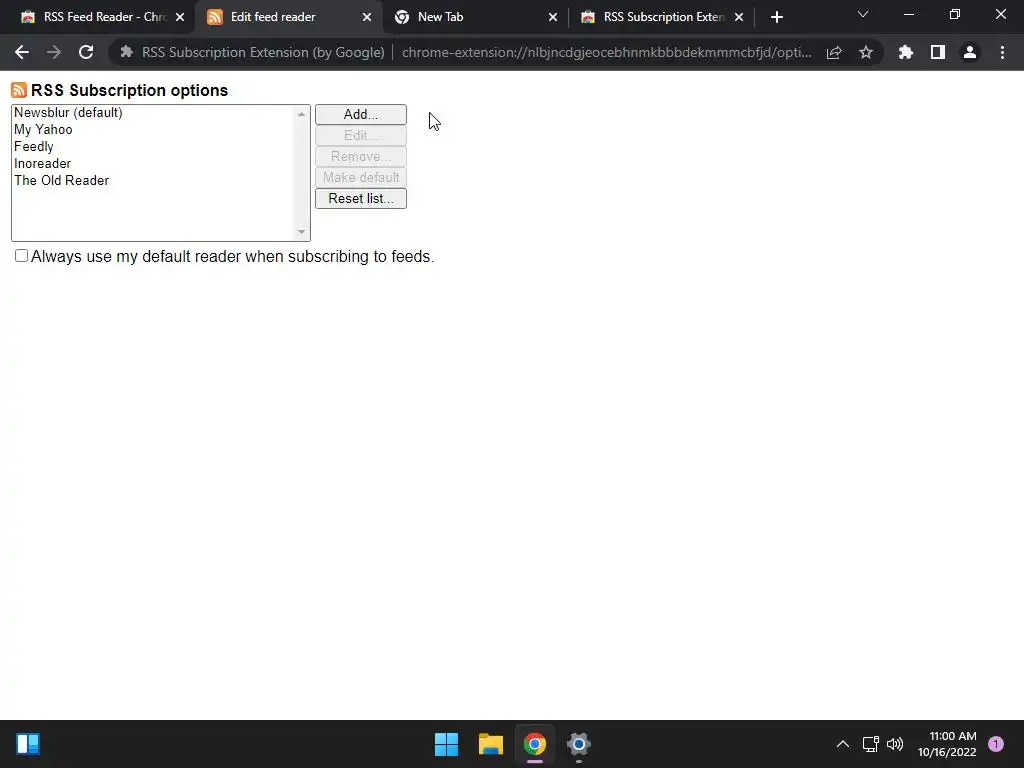Open the tab search chevron
Image resolution: width=1024 pixels, height=768 pixels.
[863, 14]
